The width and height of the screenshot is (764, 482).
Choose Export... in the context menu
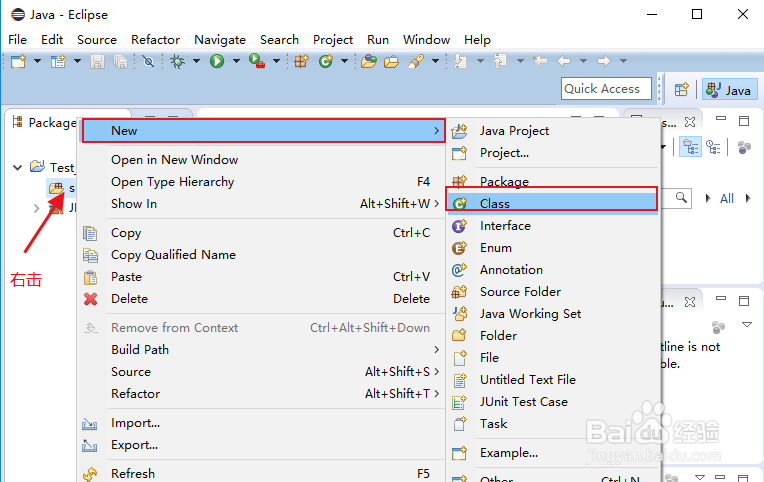point(263,445)
